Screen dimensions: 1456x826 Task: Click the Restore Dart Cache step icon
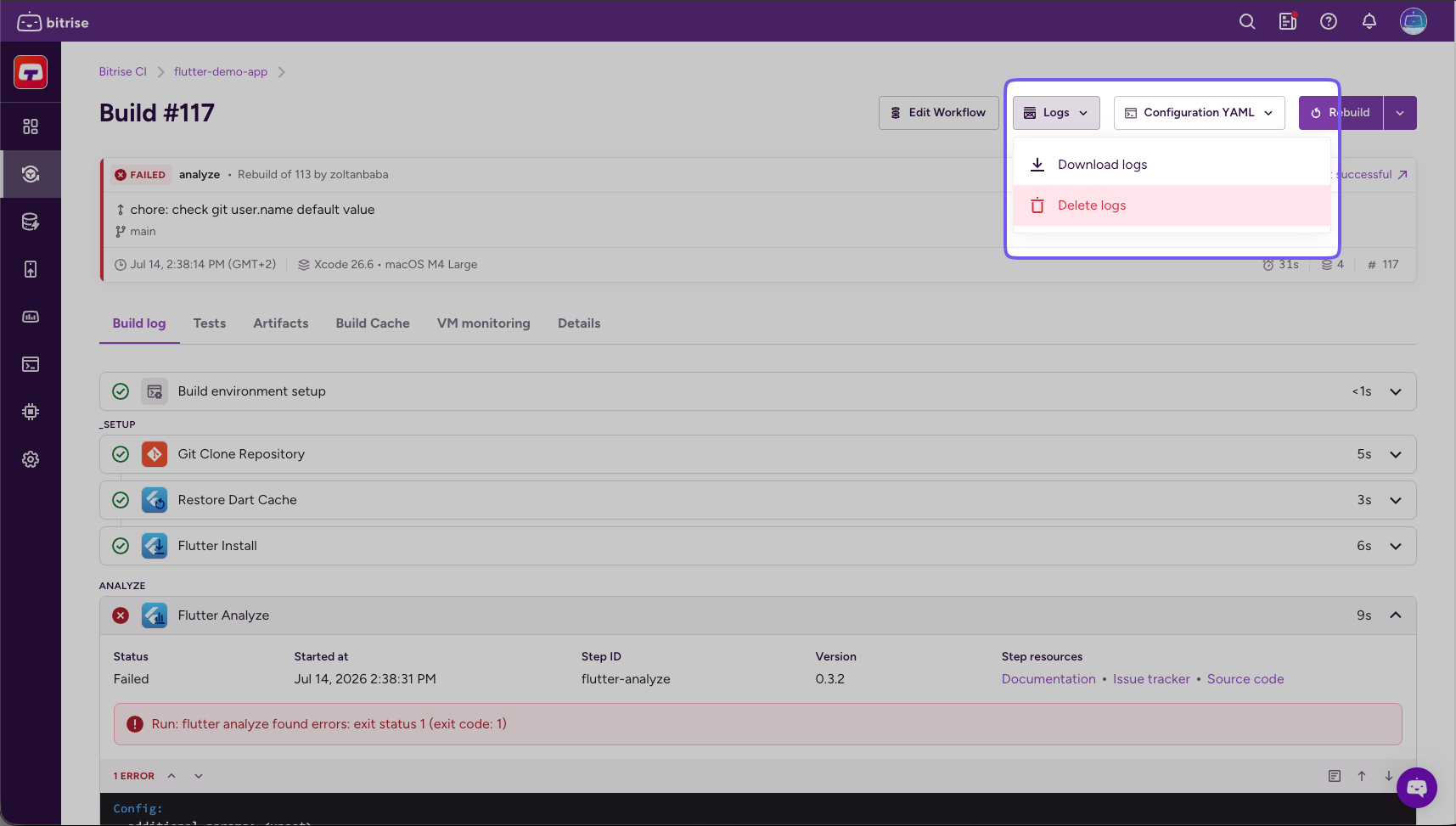point(155,500)
